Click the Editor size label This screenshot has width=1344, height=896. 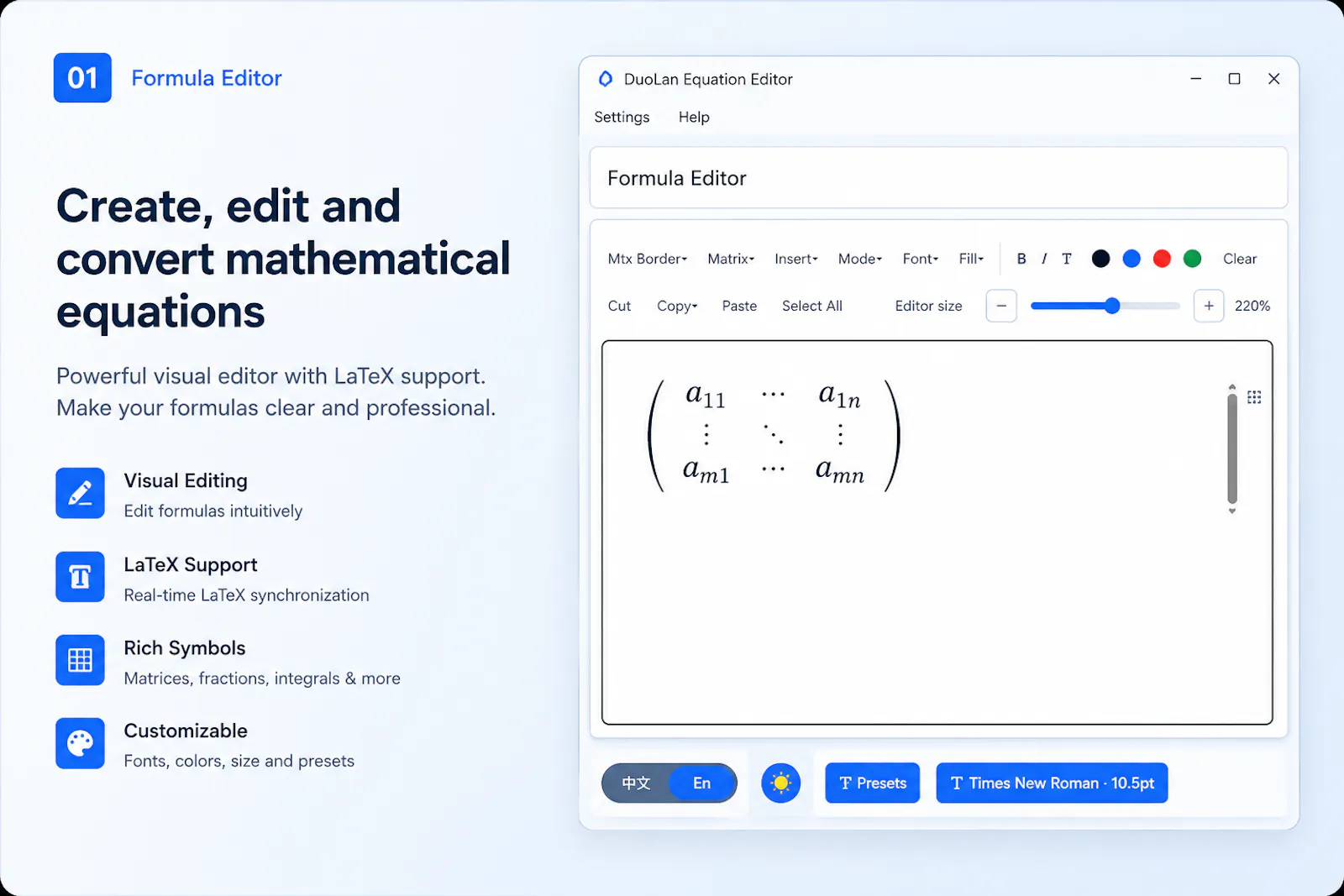coord(928,306)
